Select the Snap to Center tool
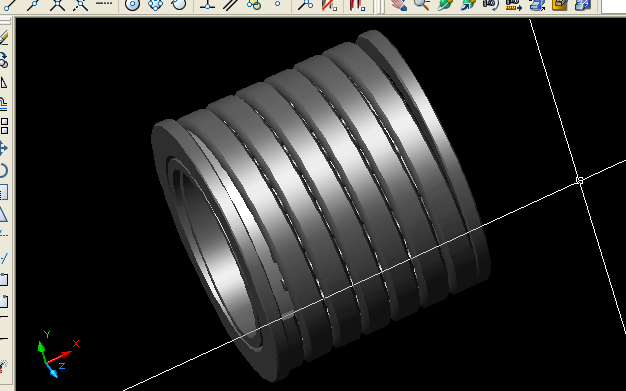Screen dimensions: 626x391 (x=132, y=5)
